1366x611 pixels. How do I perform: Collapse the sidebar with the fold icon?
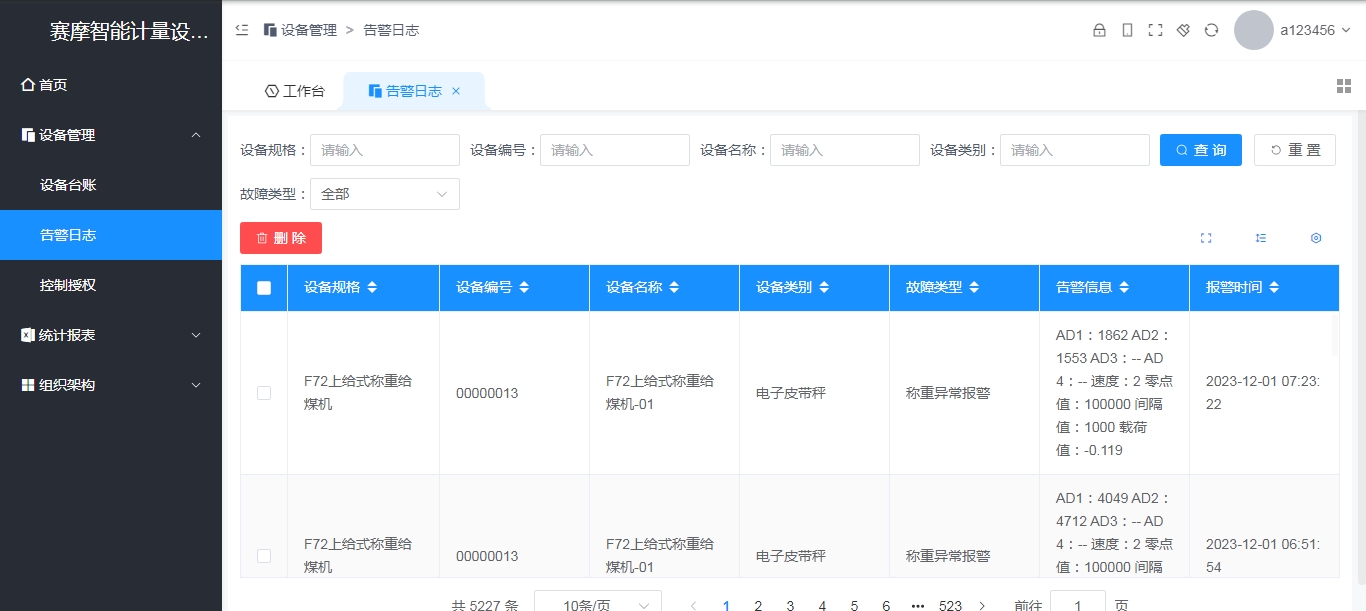[x=241, y=30]
